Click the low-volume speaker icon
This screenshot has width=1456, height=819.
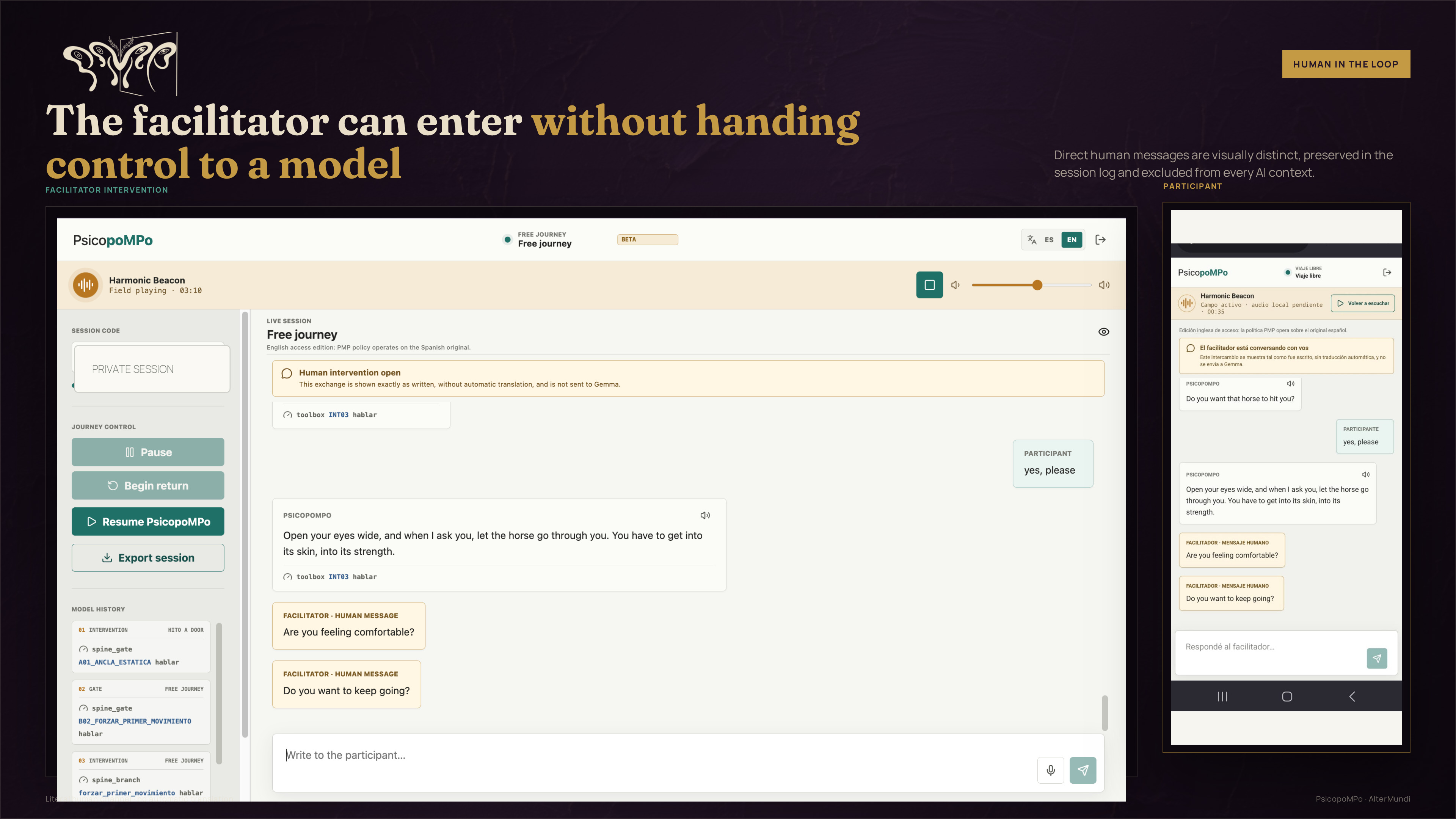(x=955, y=285)
